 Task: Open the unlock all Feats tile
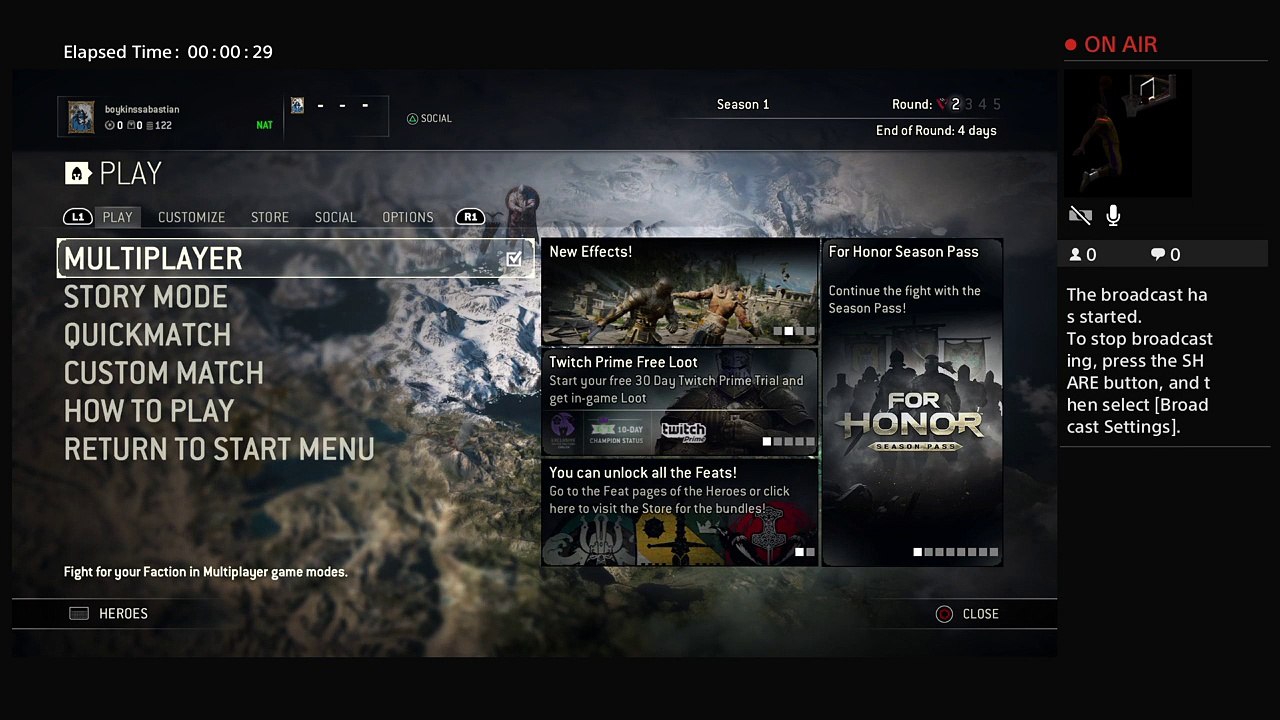(680, 512)
